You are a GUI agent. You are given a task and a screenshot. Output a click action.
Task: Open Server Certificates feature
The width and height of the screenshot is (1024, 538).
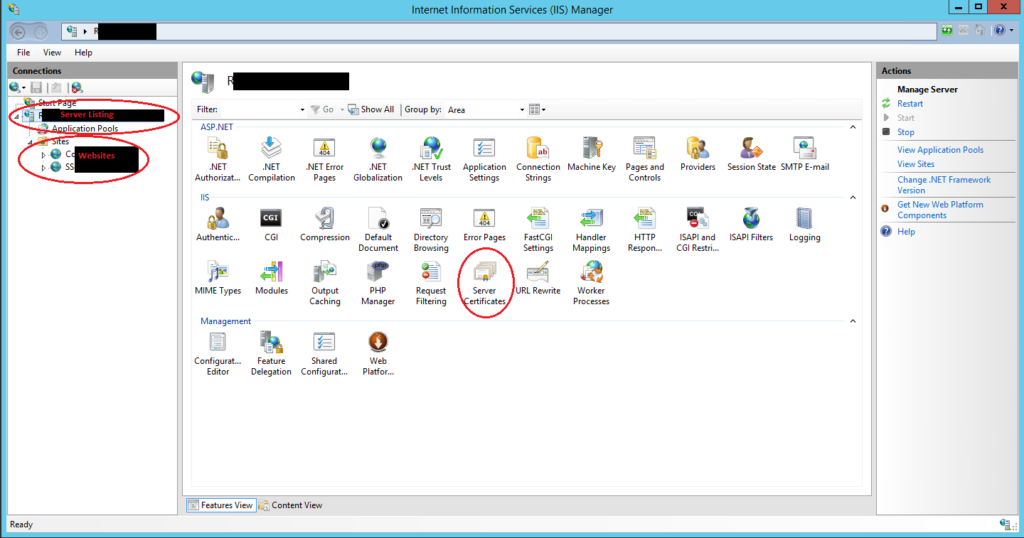[x=484, y=283]
